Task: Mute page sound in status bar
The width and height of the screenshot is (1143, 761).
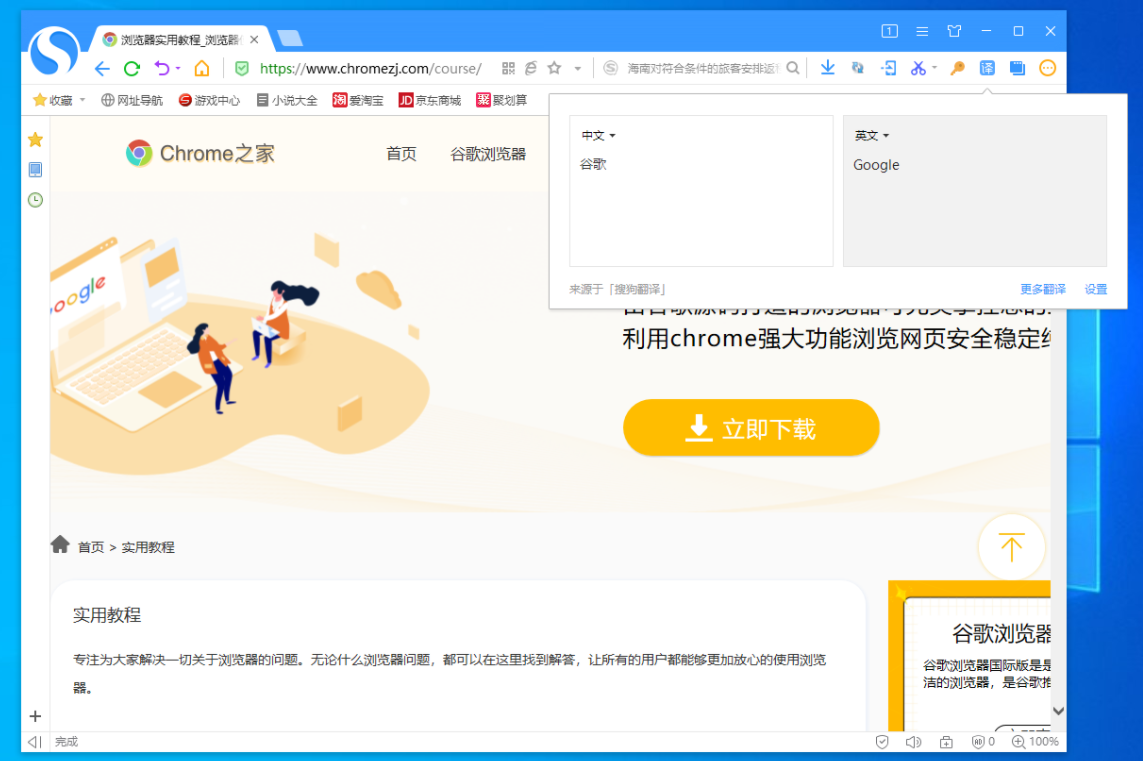Action: coord(913,742)
